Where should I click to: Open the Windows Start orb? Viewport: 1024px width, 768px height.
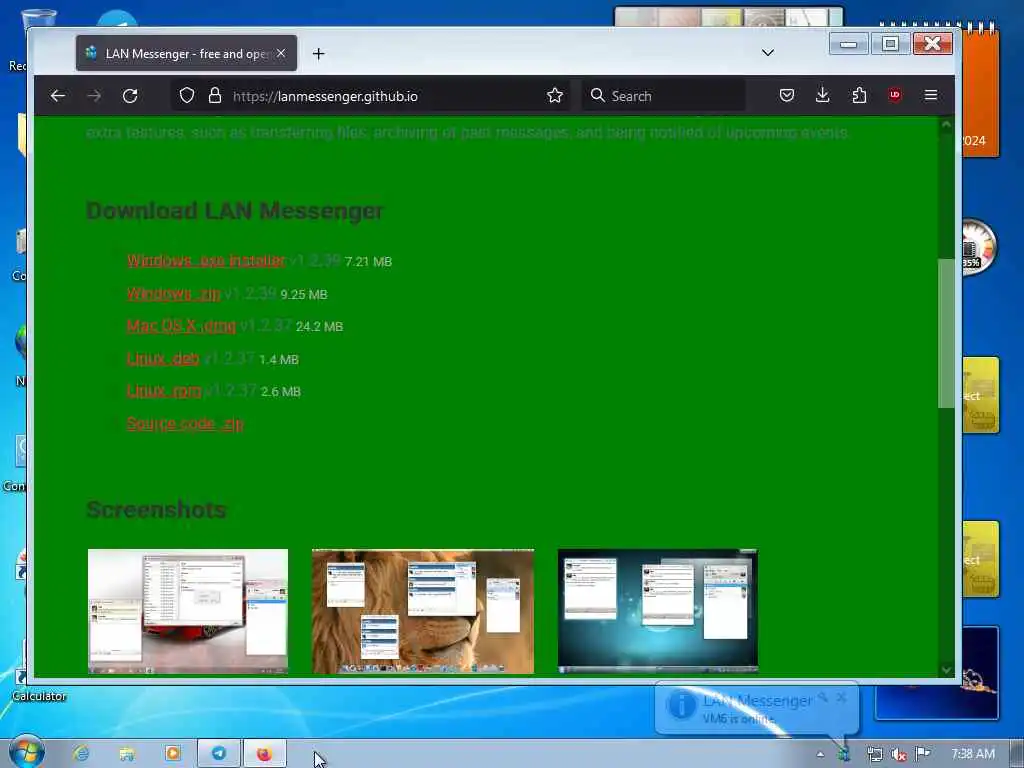pyautogui.click(x=27, y=752)
